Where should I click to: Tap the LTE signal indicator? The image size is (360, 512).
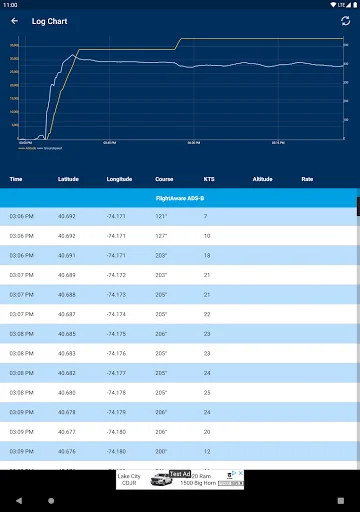(x=344, y=5)
